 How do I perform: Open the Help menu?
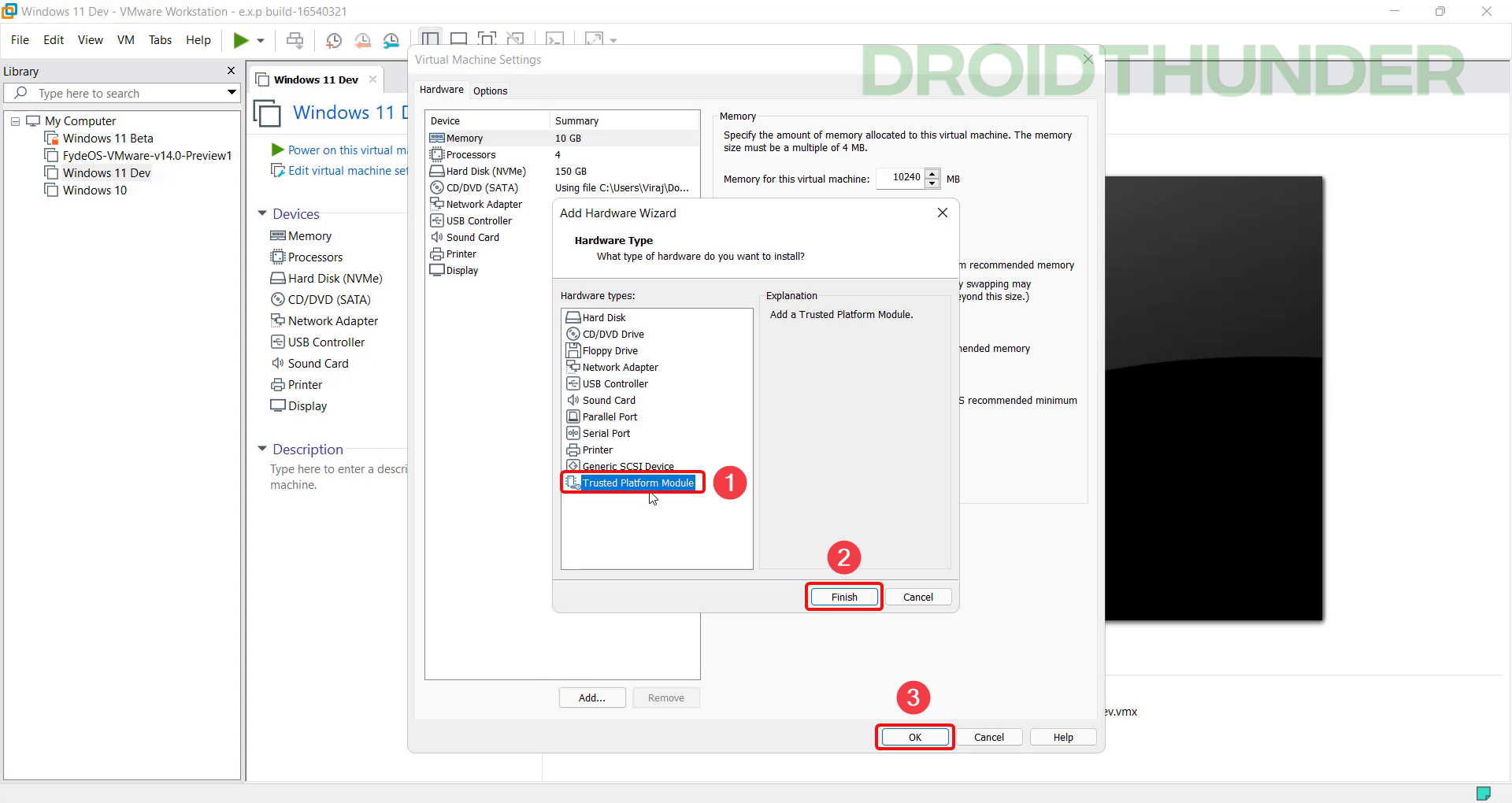(198, 40)
